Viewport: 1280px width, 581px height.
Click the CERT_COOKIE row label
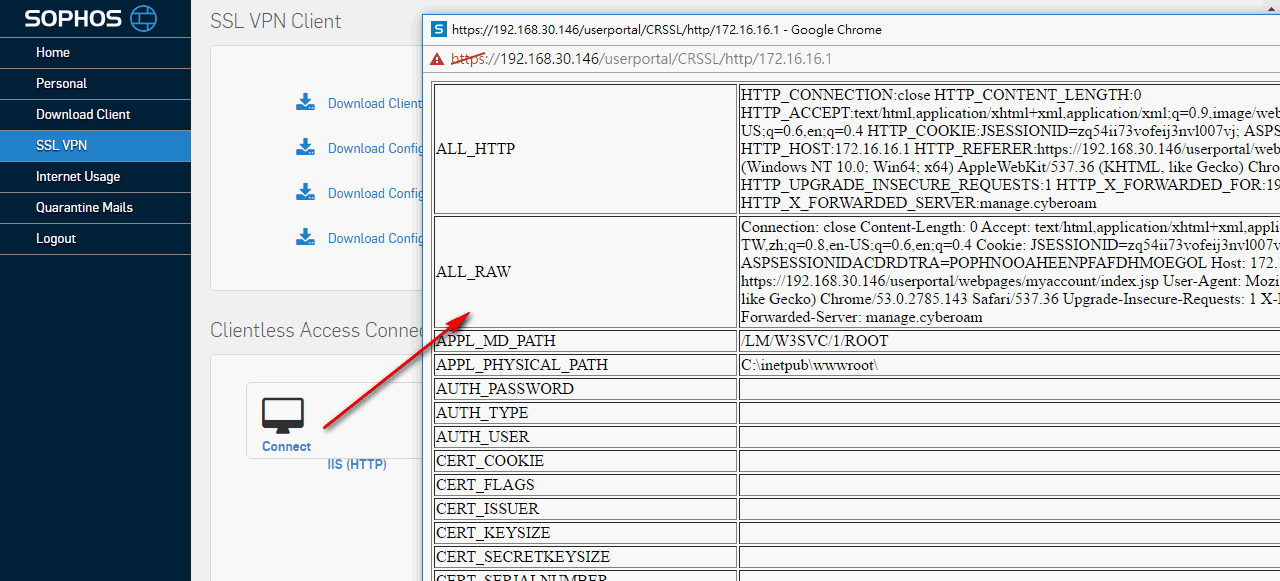[586, 461]
